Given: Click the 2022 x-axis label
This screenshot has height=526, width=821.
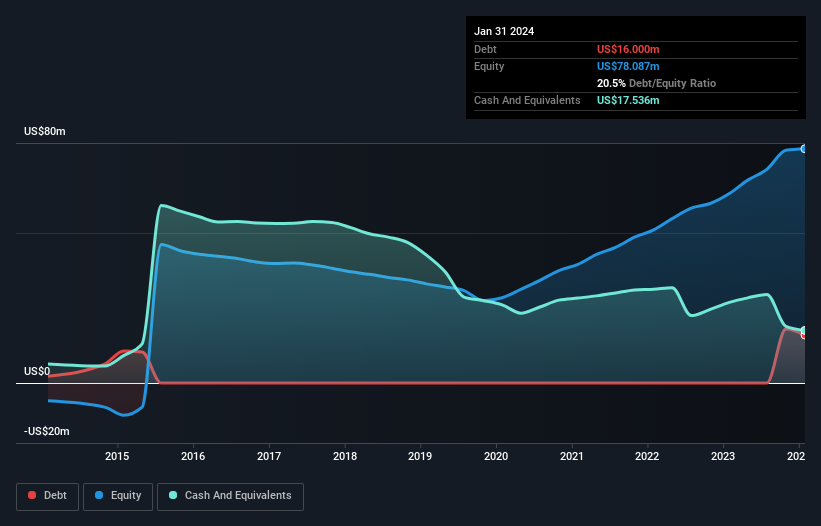Looking at the screenshot, I should [x=647, y=456].
